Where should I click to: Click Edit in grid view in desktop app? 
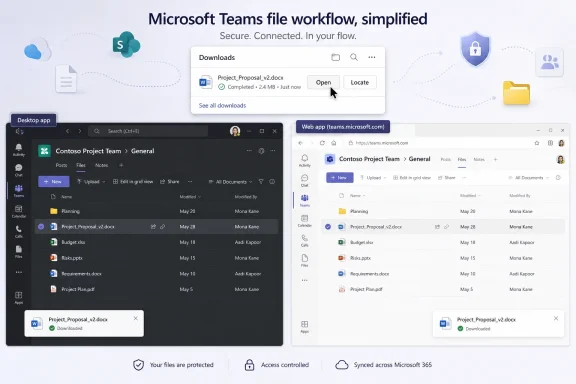pyautogui.click(x=133, y=182)
